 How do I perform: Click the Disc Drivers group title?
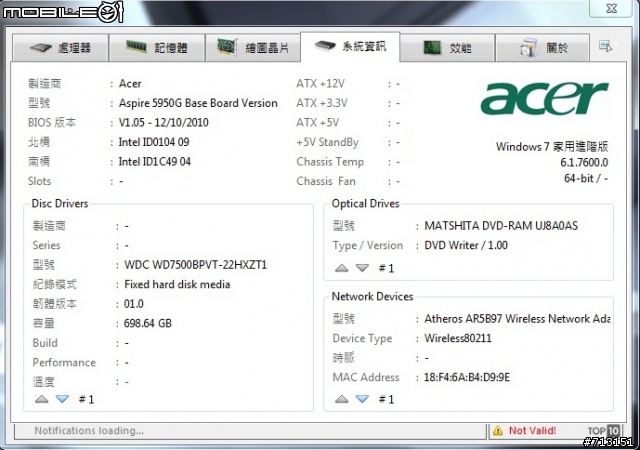tap(60, 203)
